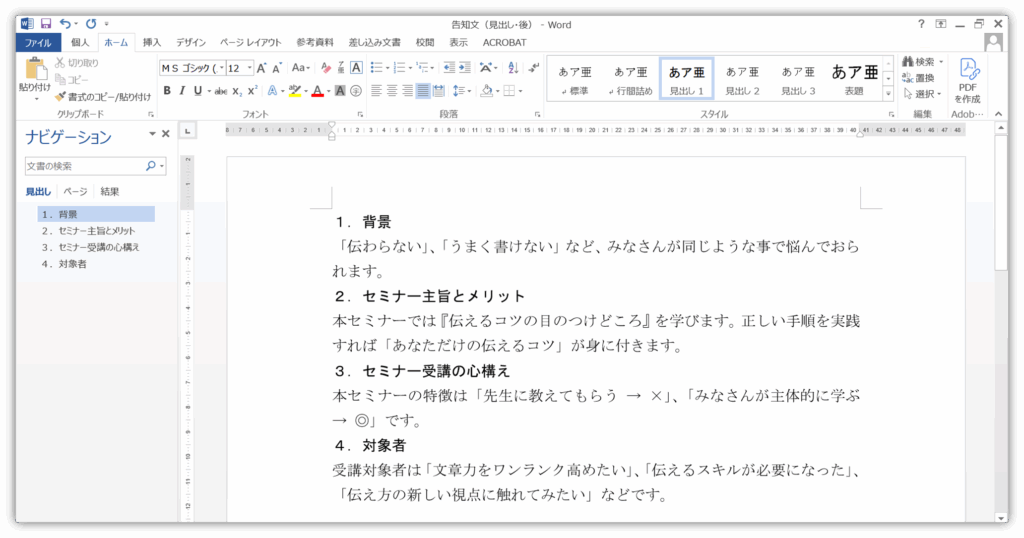Open the font size 12 dropdown
Screen dimensions: 1024x538
(249, 68)
